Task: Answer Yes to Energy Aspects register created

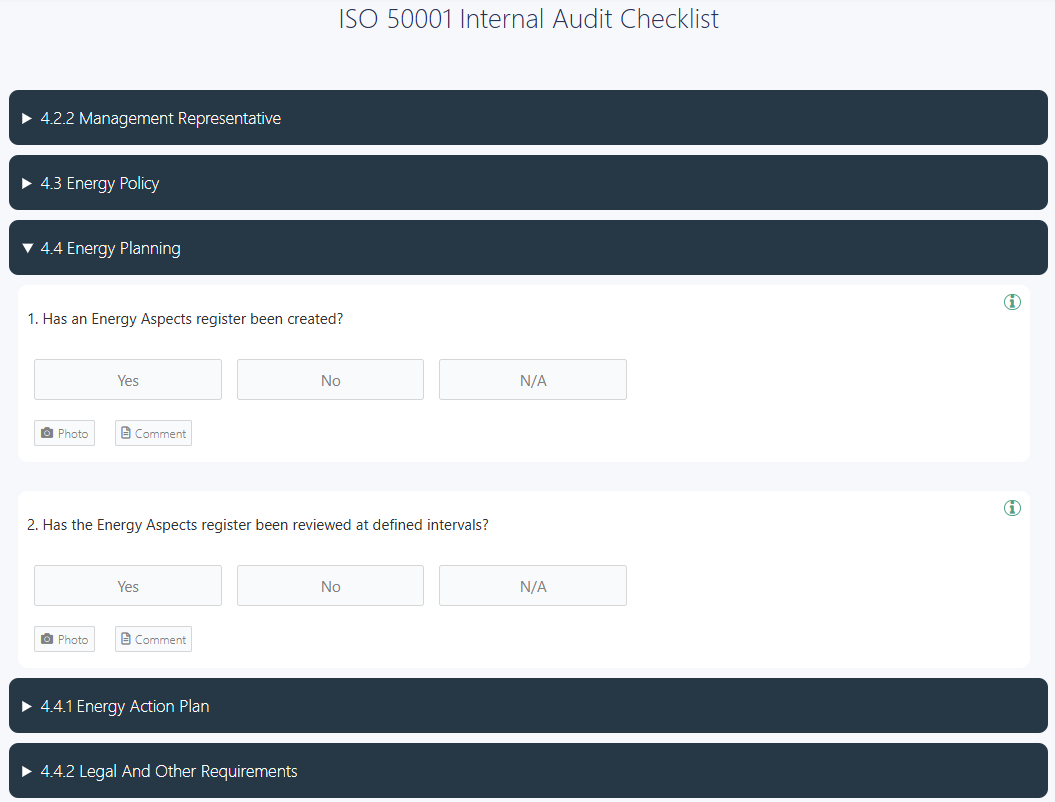Action: click(128, 379)
